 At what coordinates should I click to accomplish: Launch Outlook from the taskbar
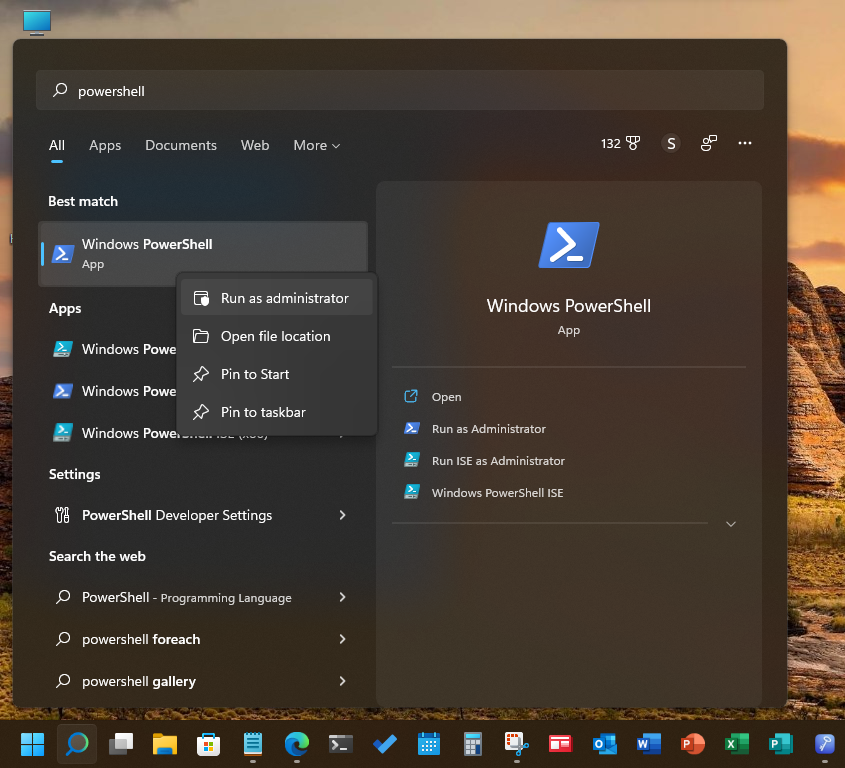[x=605, y=744]
